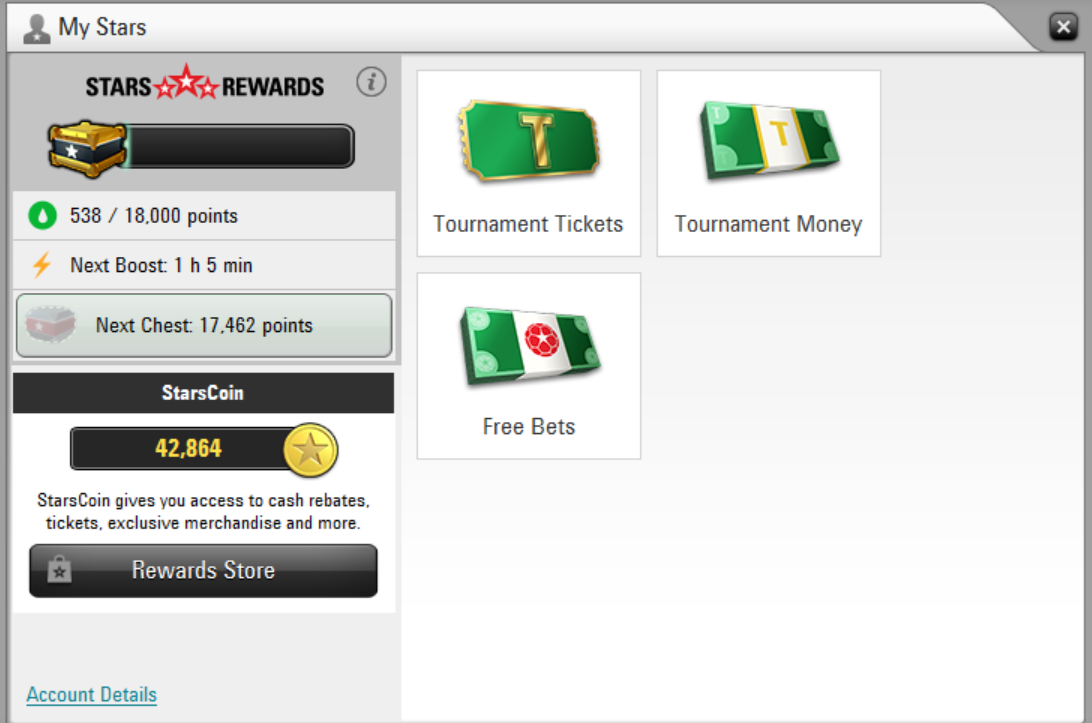Select the 538 / 18,000 points row
This screenshot has width=1092, height=723.
point(204,216)
